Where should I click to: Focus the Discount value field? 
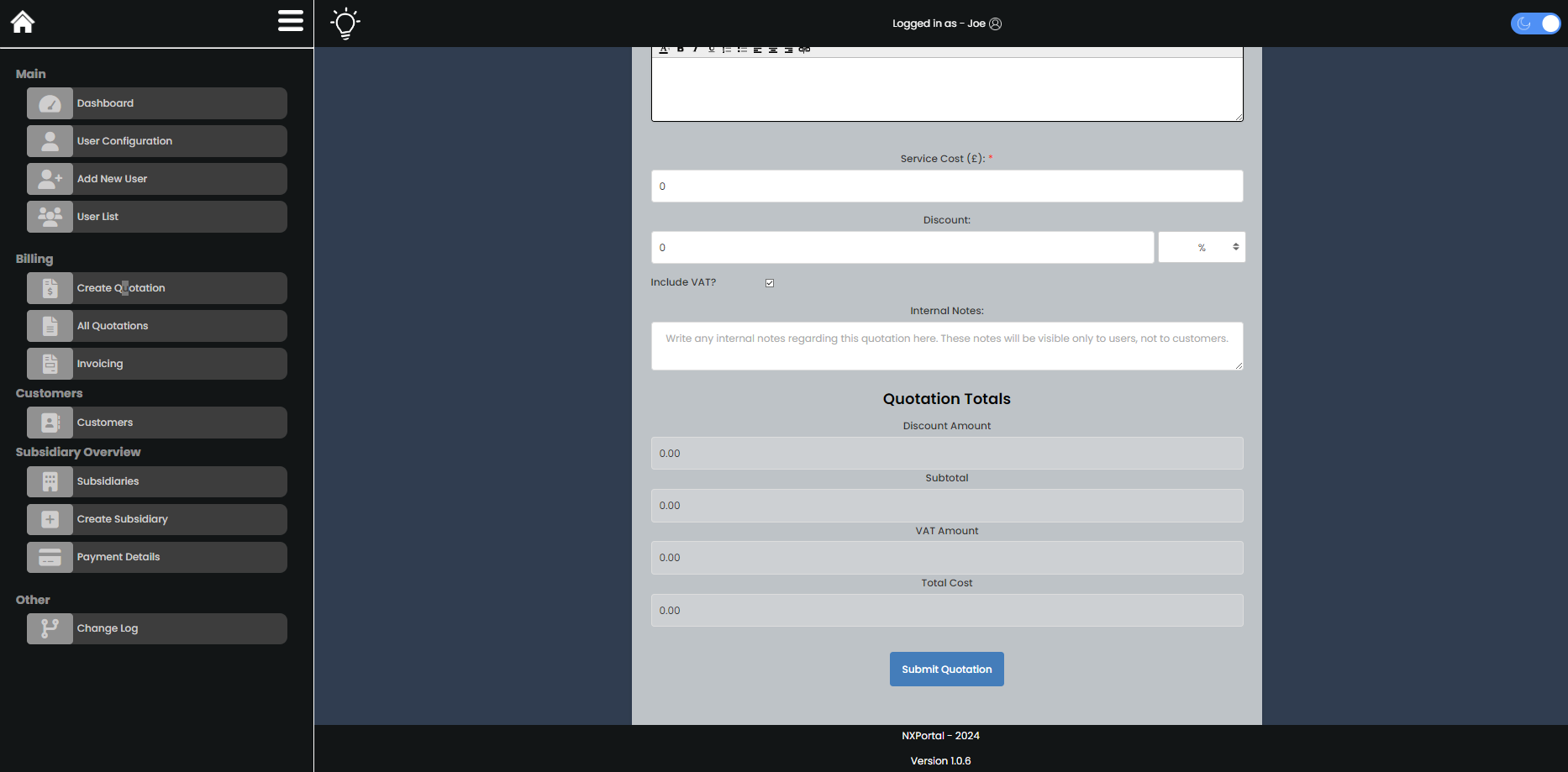pos(902,247)
